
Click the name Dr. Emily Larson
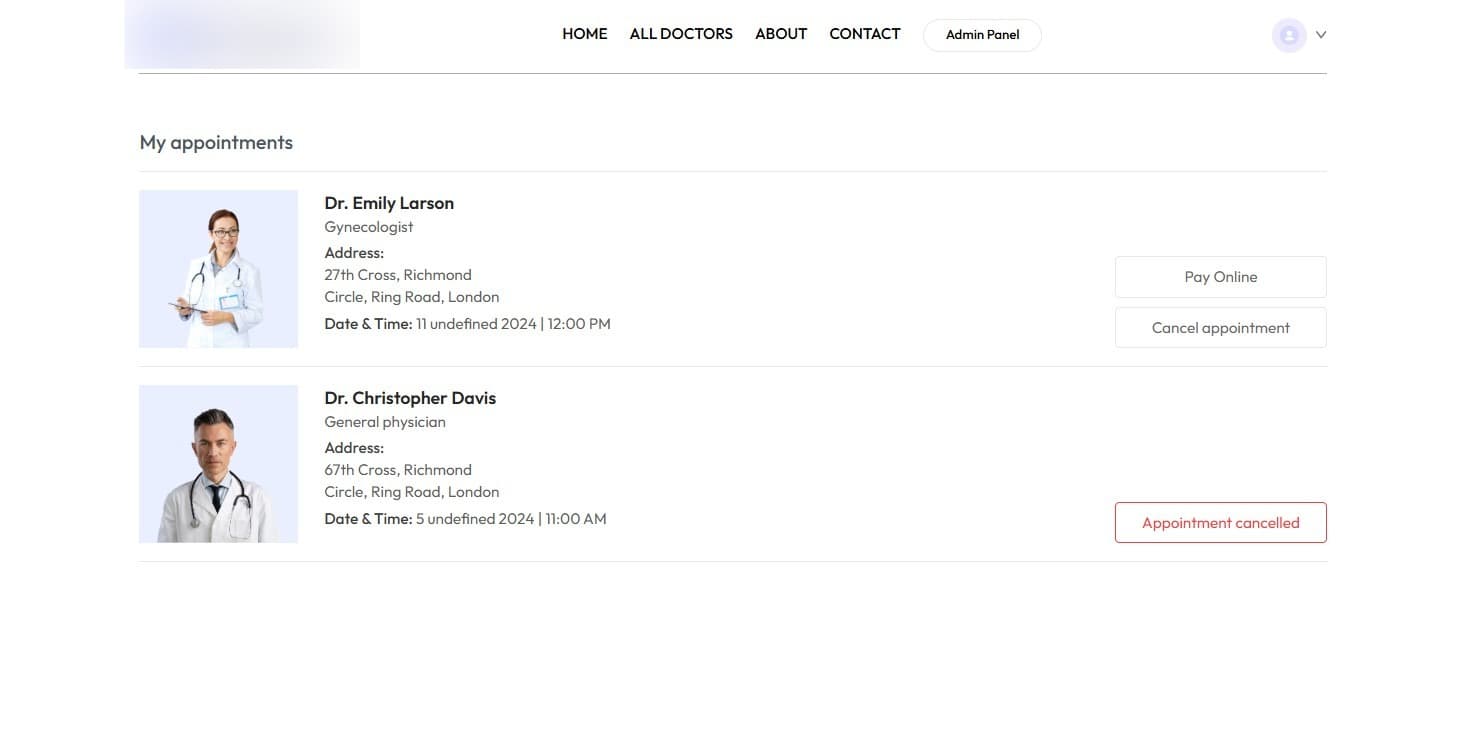tap(389, 203)
